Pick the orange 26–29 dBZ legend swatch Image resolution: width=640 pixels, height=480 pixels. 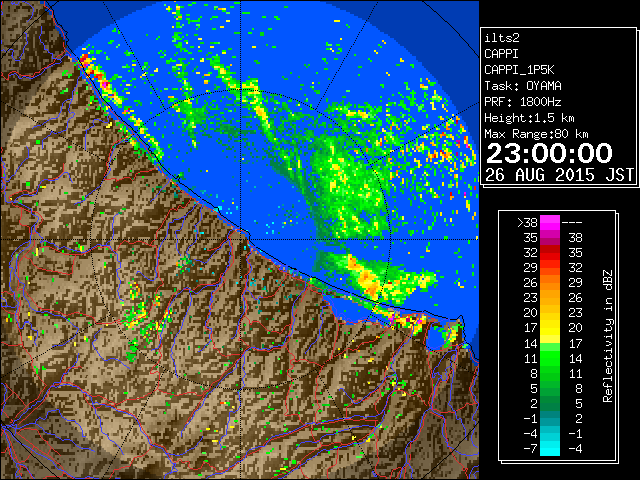(550, 283)
